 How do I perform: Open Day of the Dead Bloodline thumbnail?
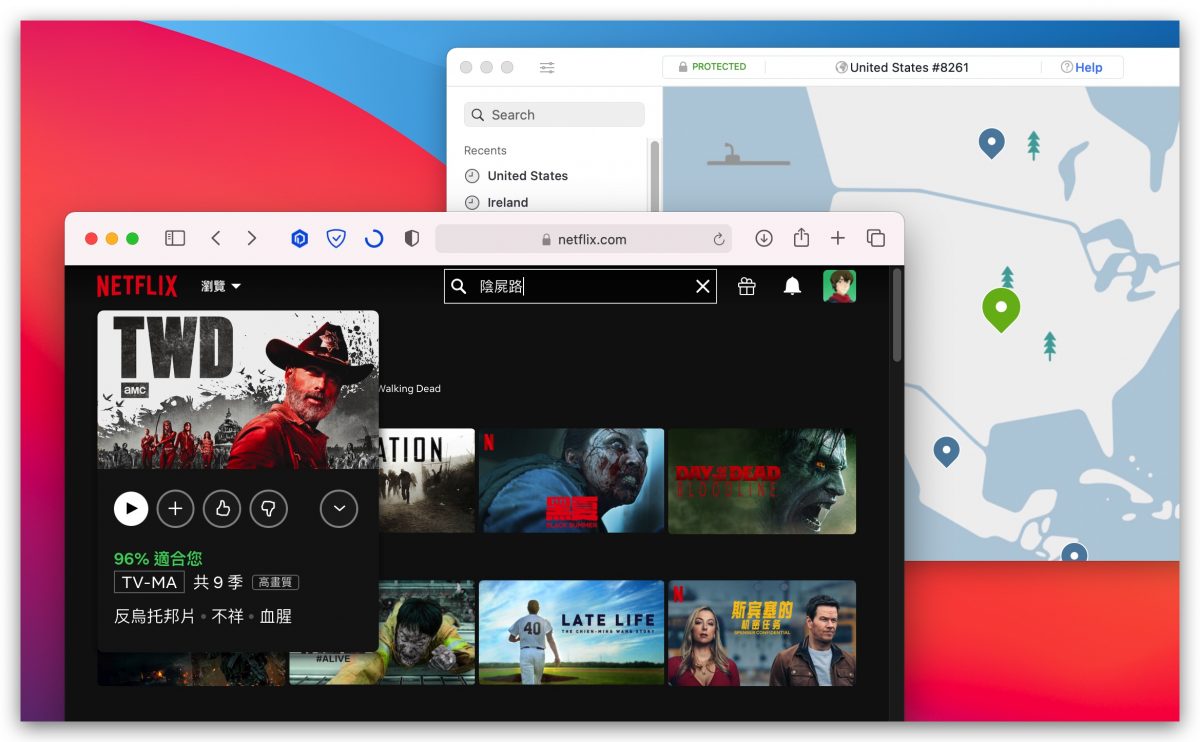tap(762, 481)
